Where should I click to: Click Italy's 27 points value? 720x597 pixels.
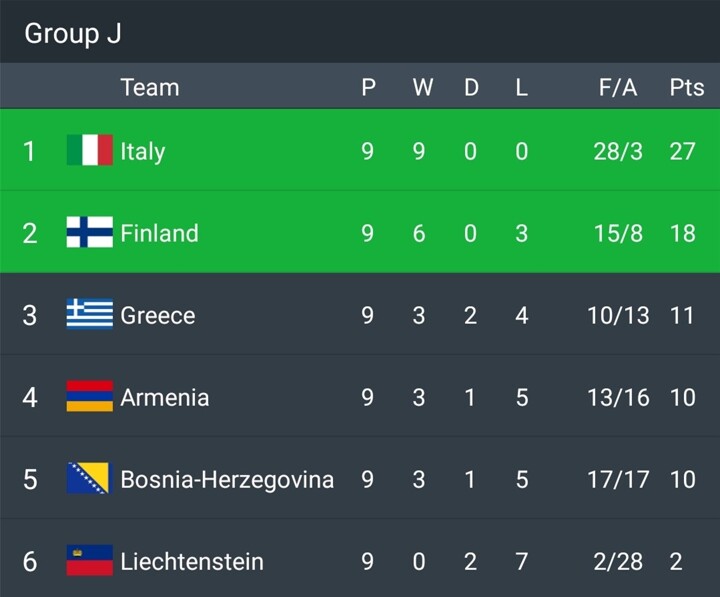[683, 151]
